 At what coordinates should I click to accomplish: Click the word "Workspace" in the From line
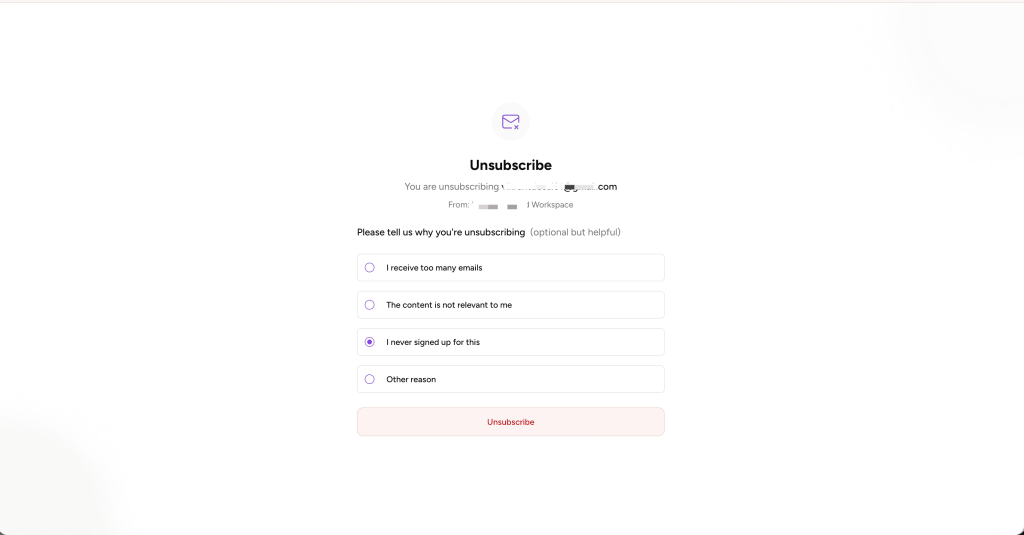(552, 205)
